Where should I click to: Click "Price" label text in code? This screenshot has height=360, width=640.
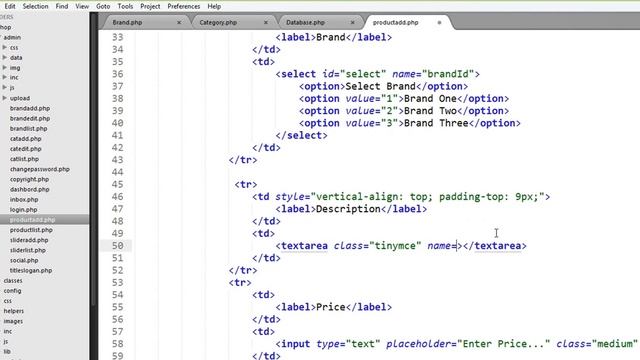tap(331, 307)
